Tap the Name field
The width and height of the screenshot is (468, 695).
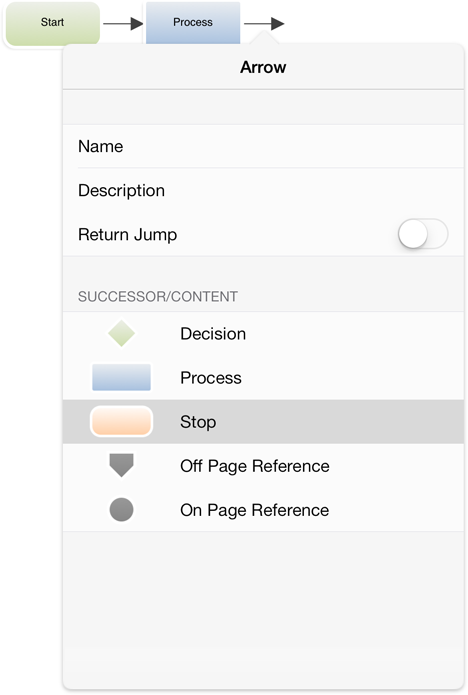point(263,146)
